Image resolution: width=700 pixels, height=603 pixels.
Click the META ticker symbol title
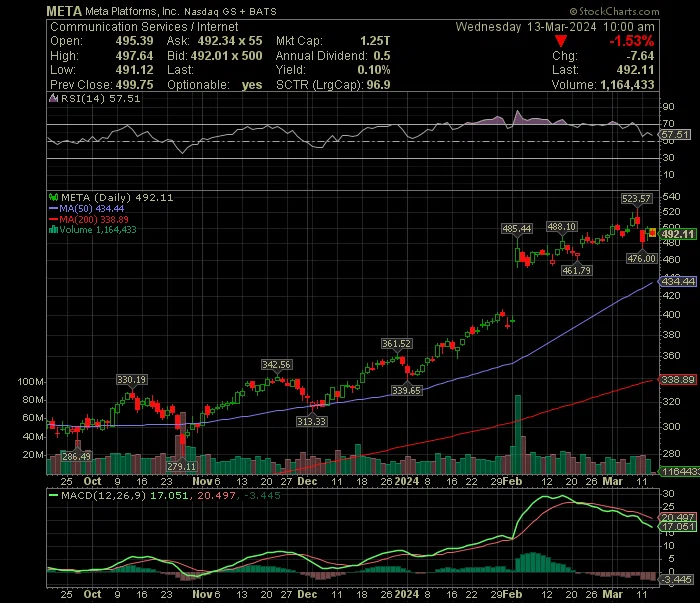[x=64, y=11]
